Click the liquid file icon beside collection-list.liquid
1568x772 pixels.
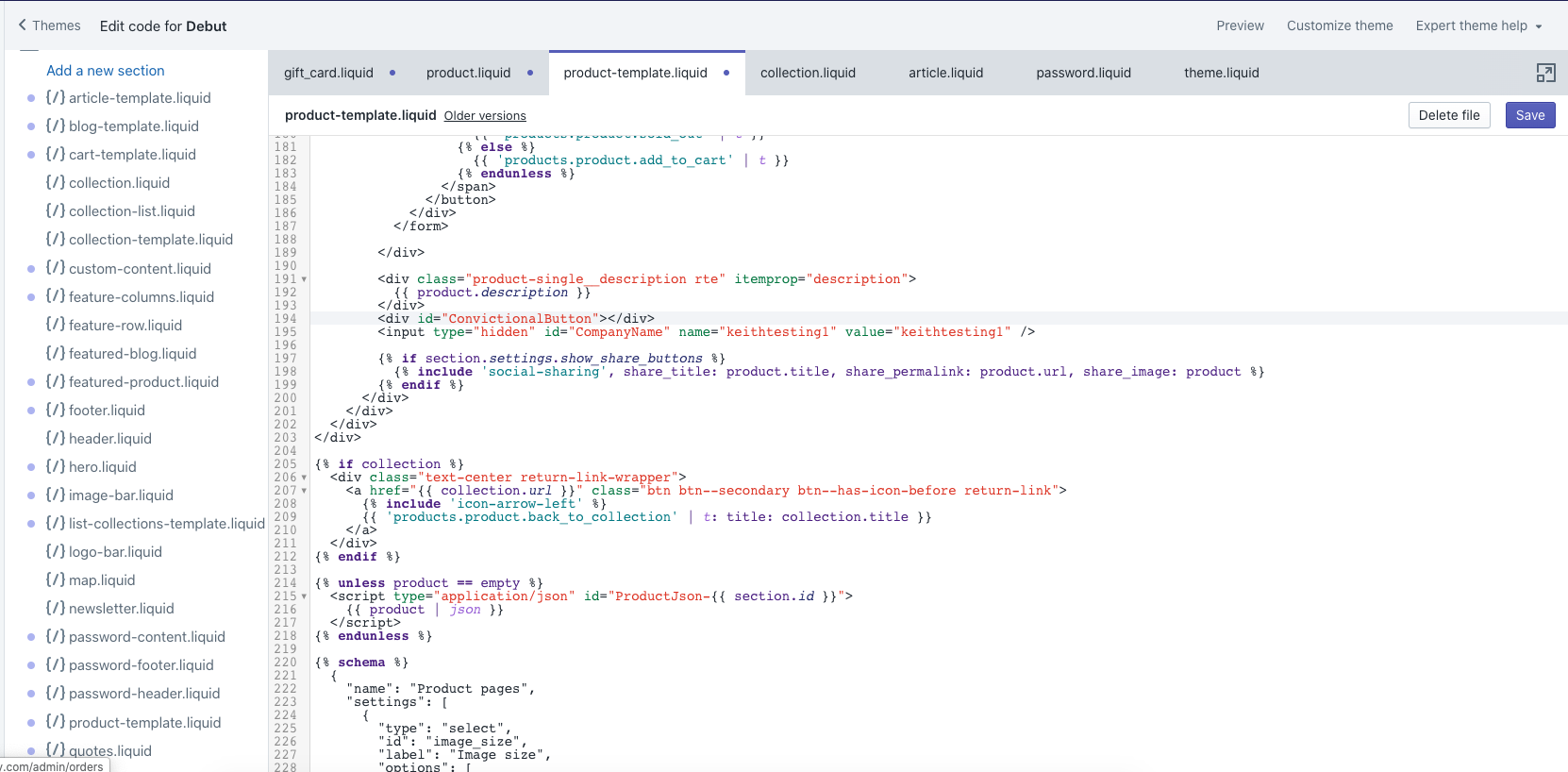click(x=56, y=210)
